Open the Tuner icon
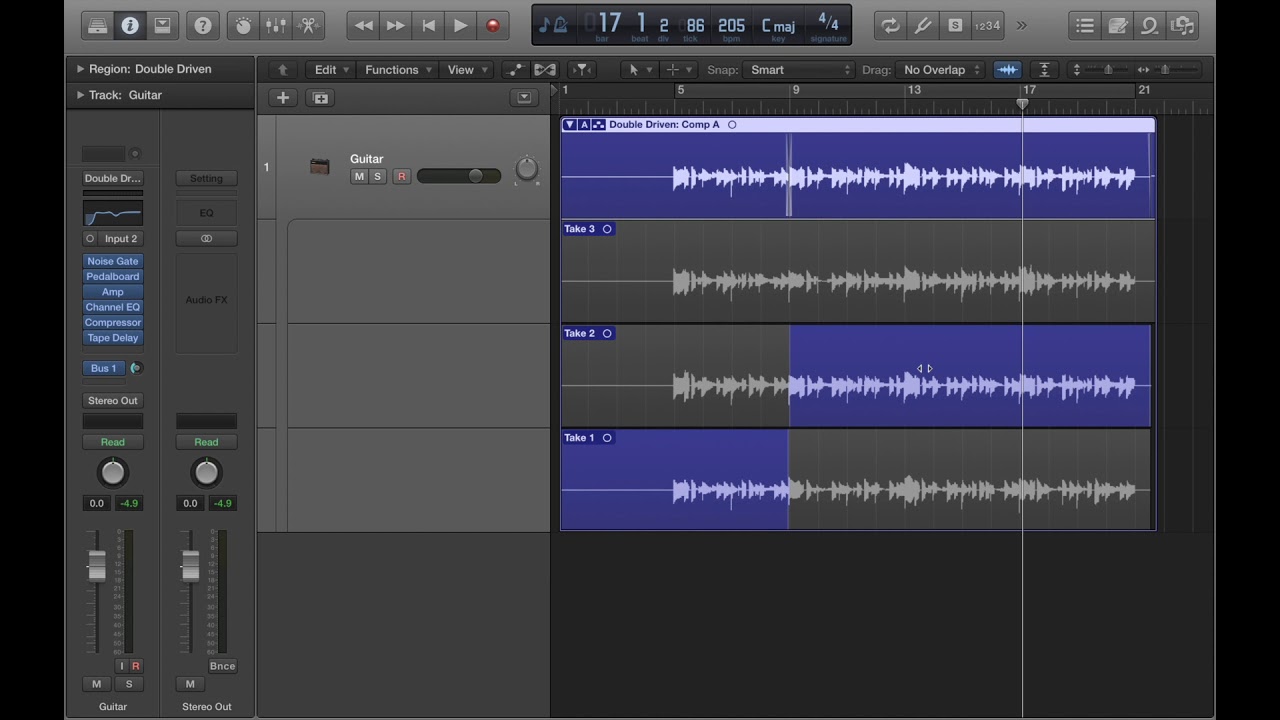Viewport: 1280px width, 720px height. coord(922,26)
